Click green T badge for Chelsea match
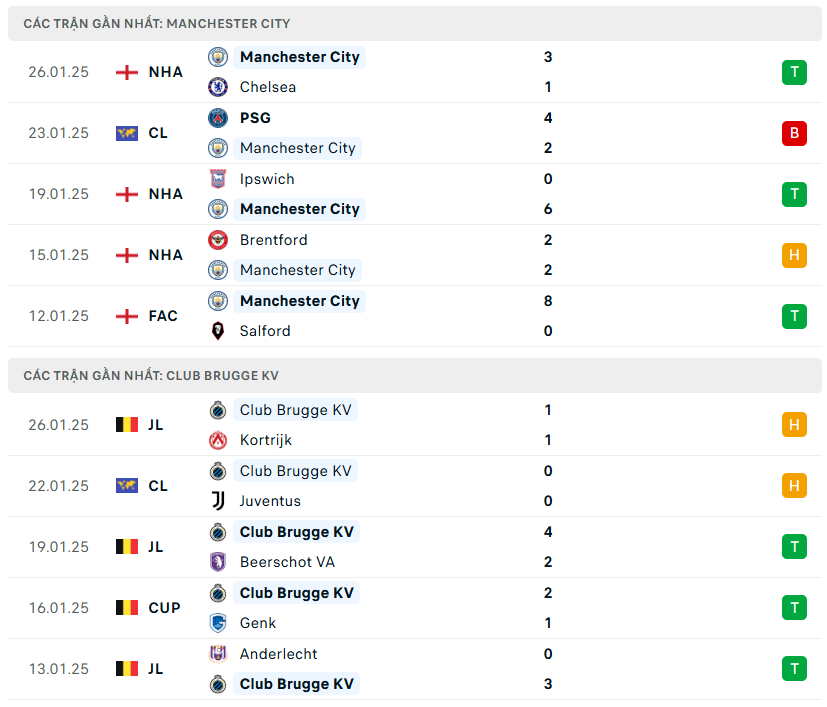Screen dimensions: 827x707 pos(794,72)
